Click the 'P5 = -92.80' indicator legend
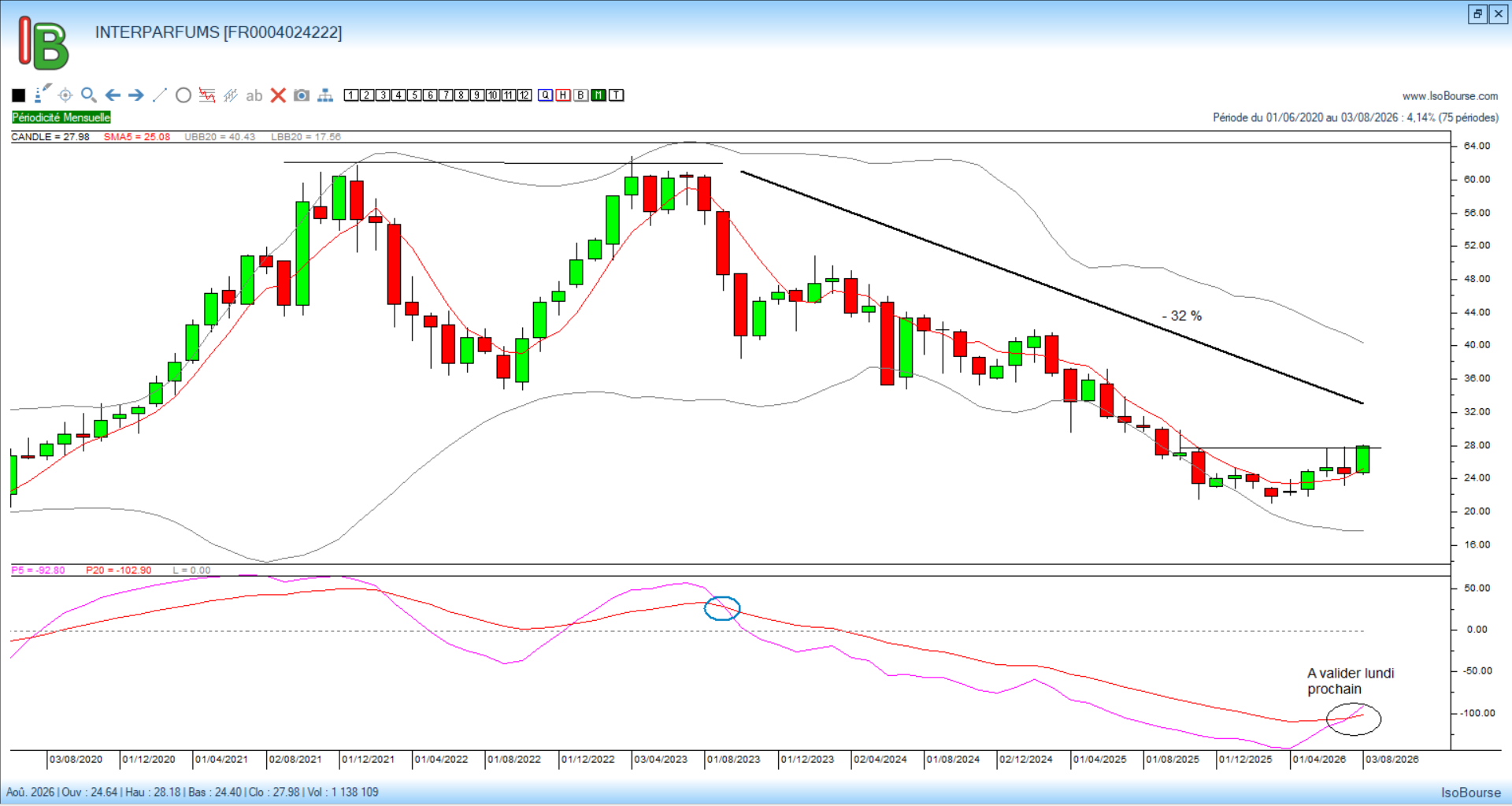Image resolution: width=1512 pixels, height=806 pixels. (39, 570)
